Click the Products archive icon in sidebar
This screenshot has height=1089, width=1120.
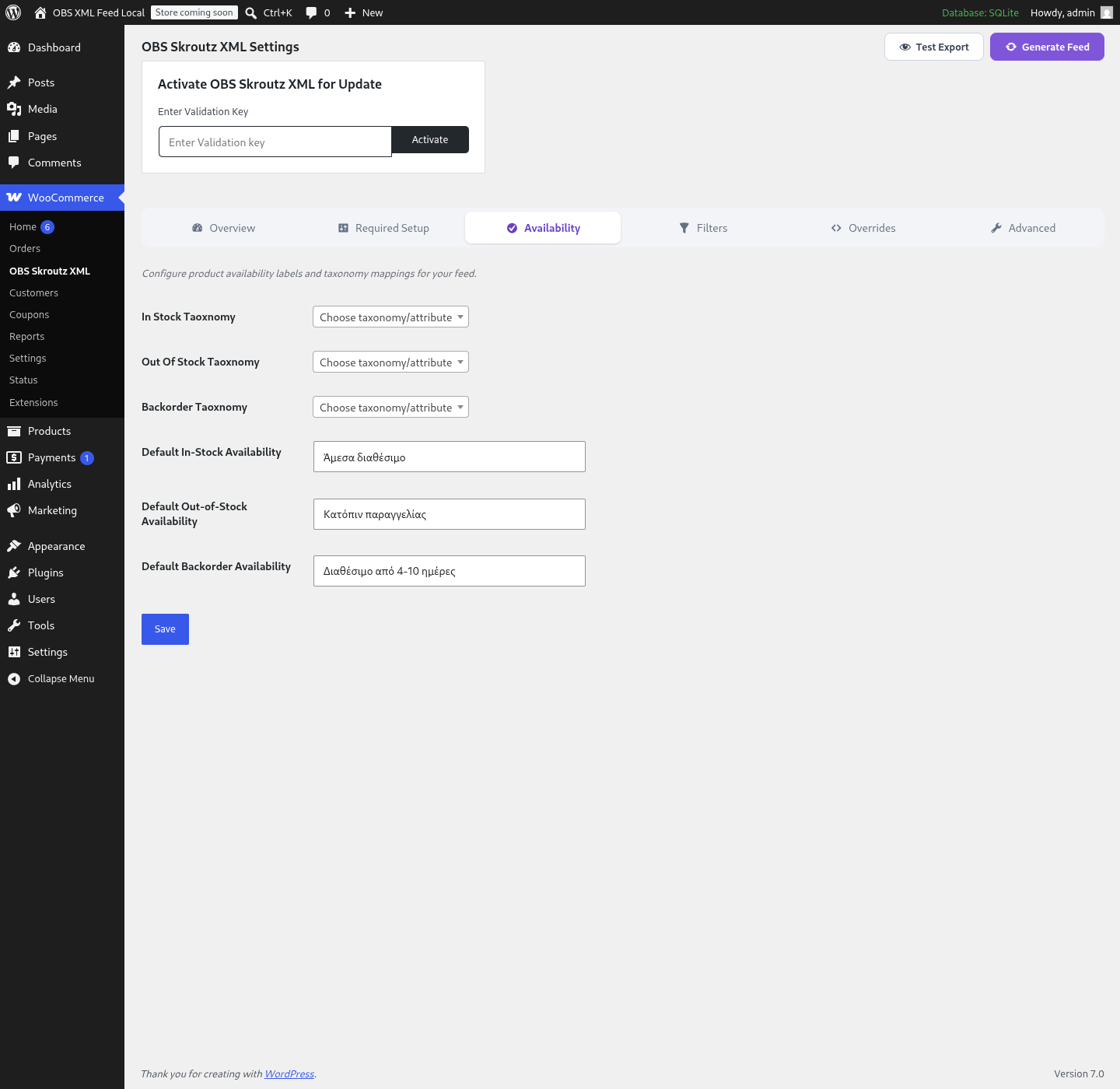pos(14,431)
